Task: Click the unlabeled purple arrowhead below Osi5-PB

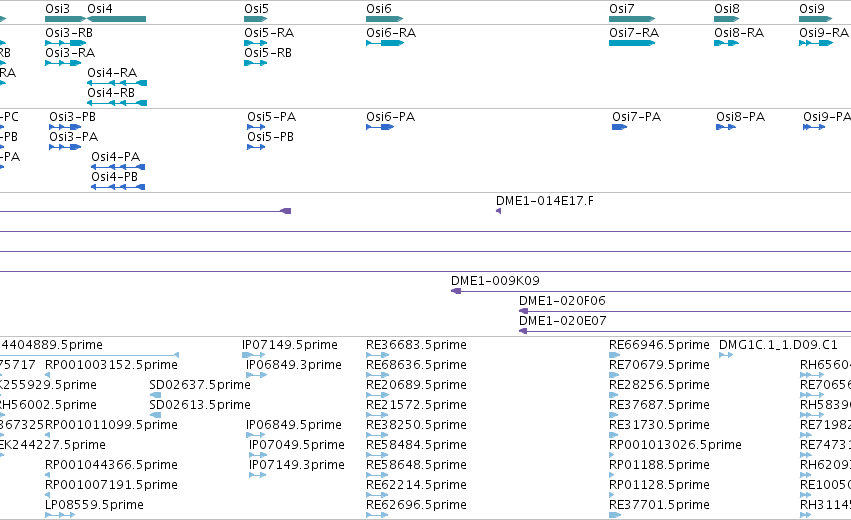Action: (286, 211)
